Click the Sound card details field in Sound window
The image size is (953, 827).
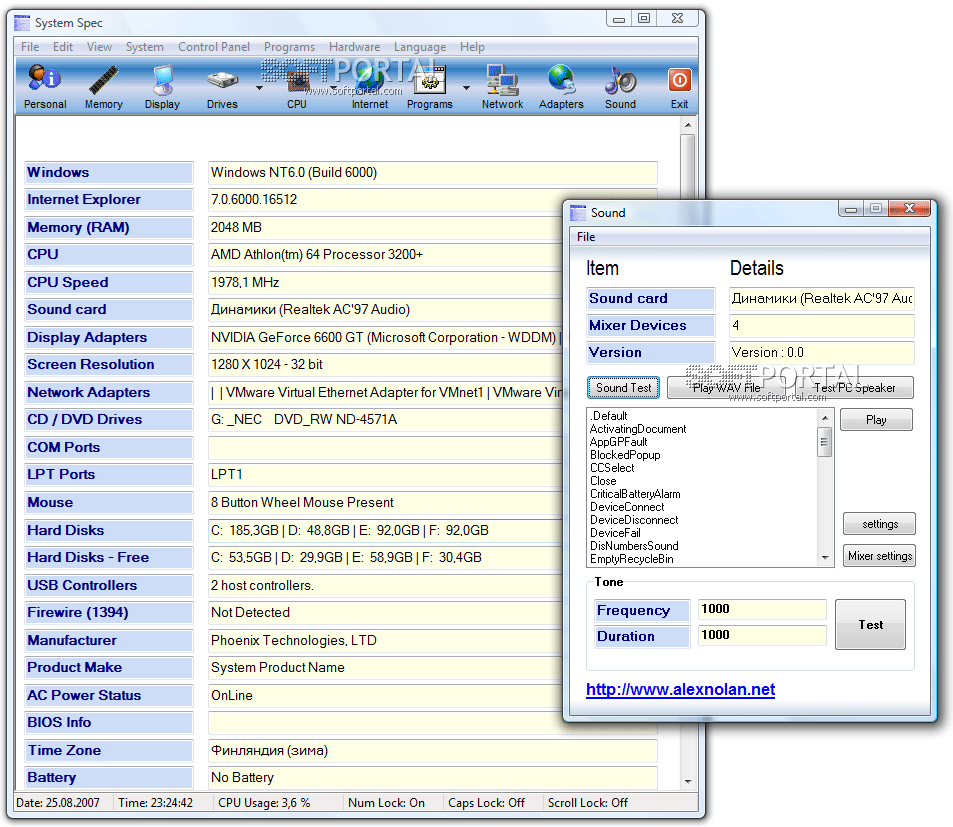pos(822,298)
